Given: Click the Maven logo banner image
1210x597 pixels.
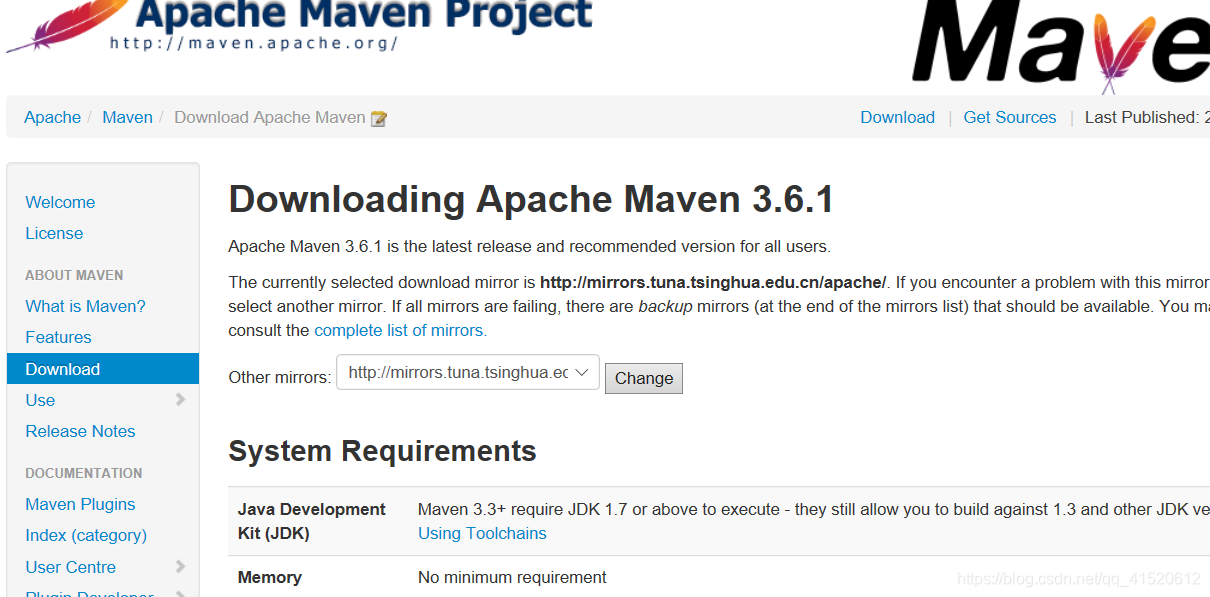Looking at the screenshot, I should tap(1060, 45).
